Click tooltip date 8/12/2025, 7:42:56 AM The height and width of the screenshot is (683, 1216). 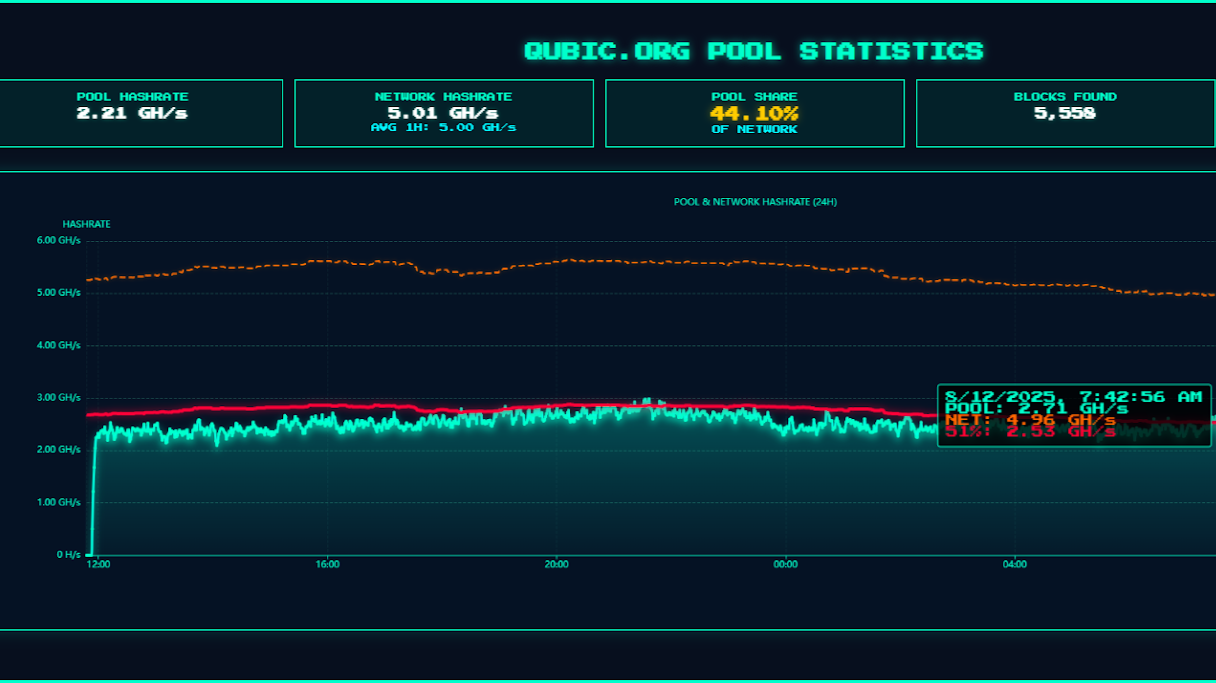pos(1074,397)
